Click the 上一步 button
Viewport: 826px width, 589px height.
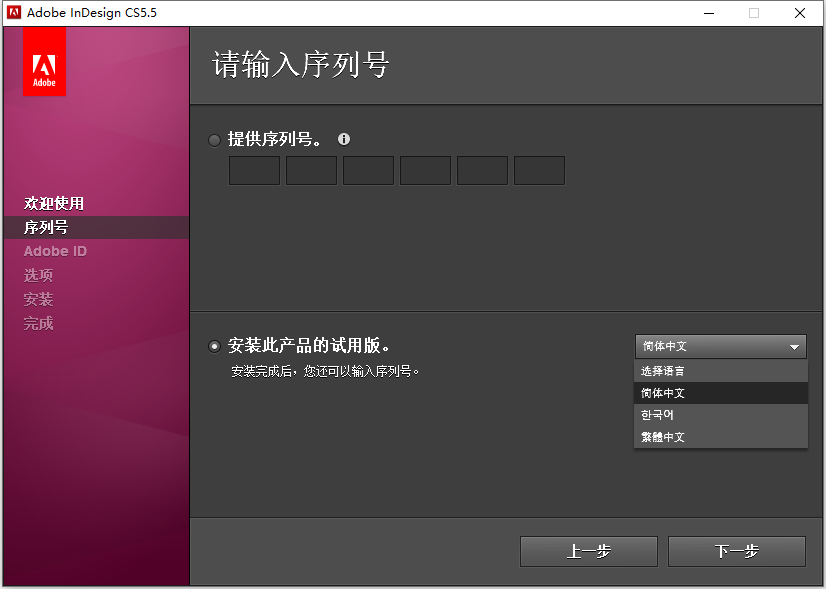tap(589, 552)
